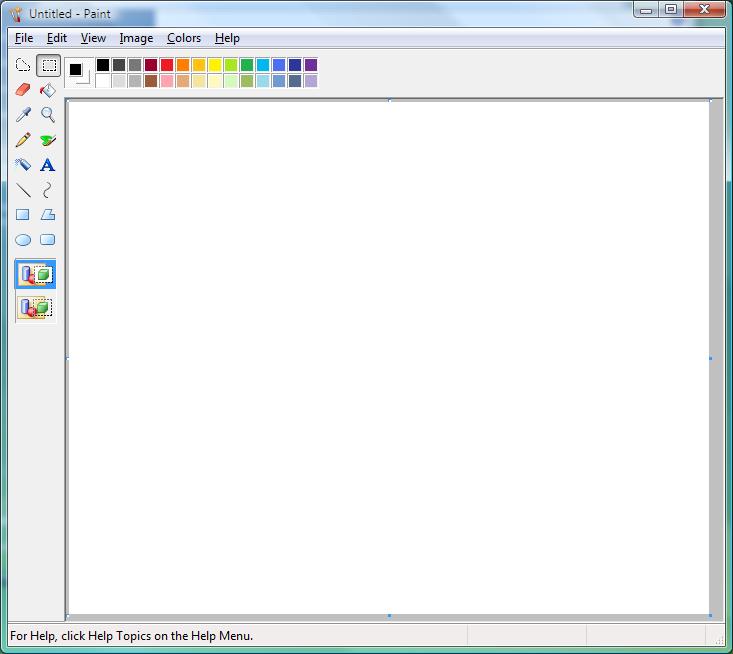The image size is (733, 654).
Task: Select the Eraser tool
Action: 23,90
